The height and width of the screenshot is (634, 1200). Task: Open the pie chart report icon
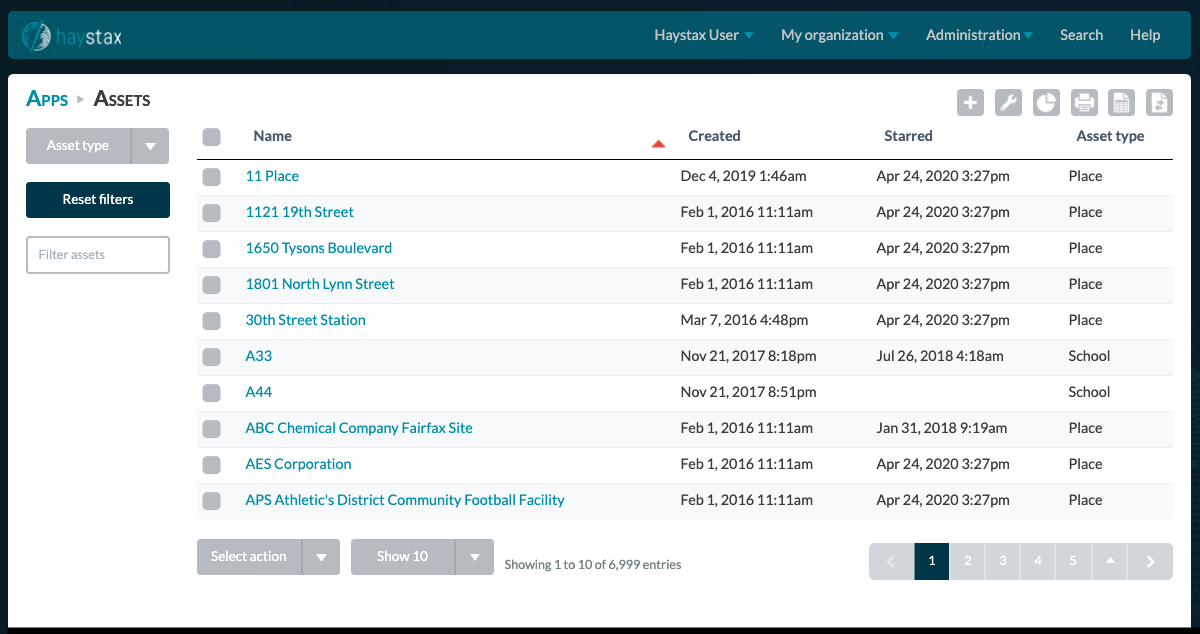coord(1046,102)
